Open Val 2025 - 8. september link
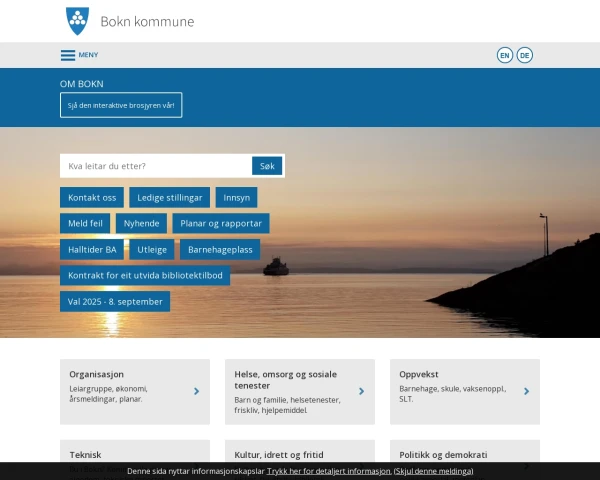Viewport: 600px width, 480px height. pyautogui.click(x=115, y=301)
